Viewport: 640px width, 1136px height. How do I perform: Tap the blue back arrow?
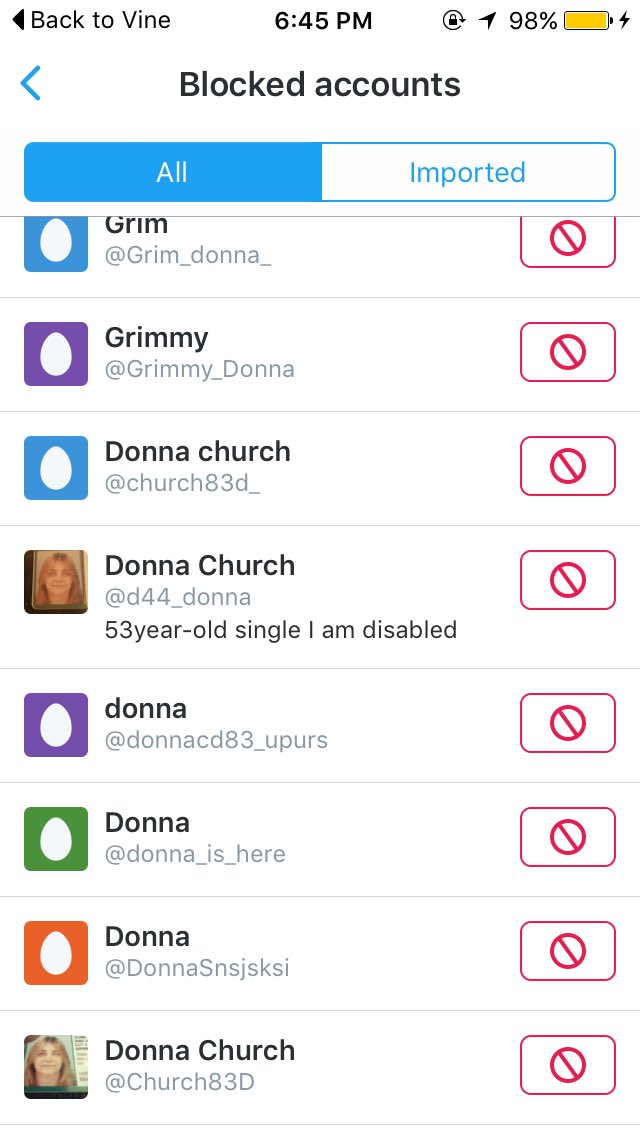point(30,83)
